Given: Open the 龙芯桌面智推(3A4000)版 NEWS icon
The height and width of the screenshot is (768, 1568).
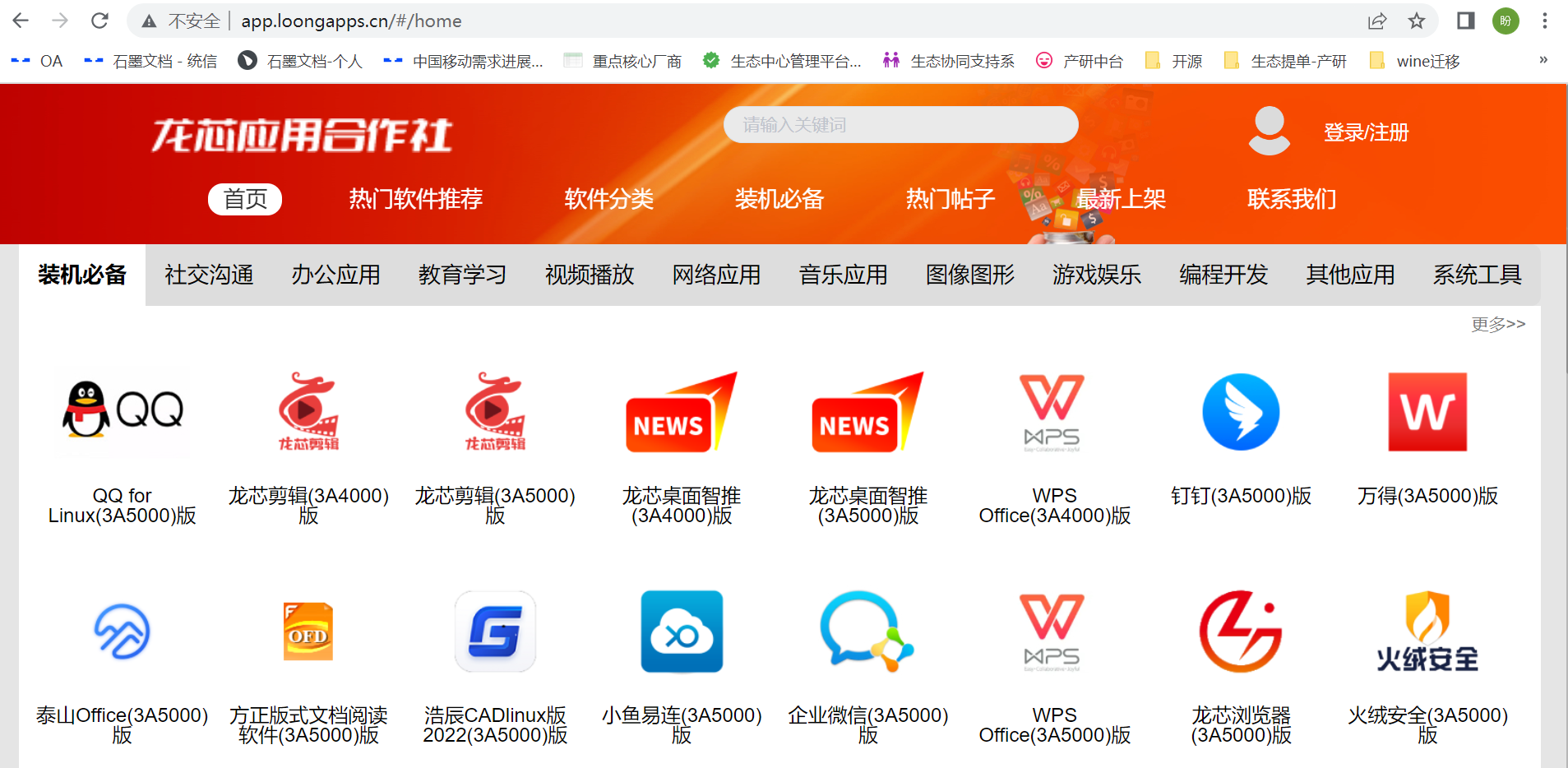Looking at the screenshot, I should click(x=682, y=412).
